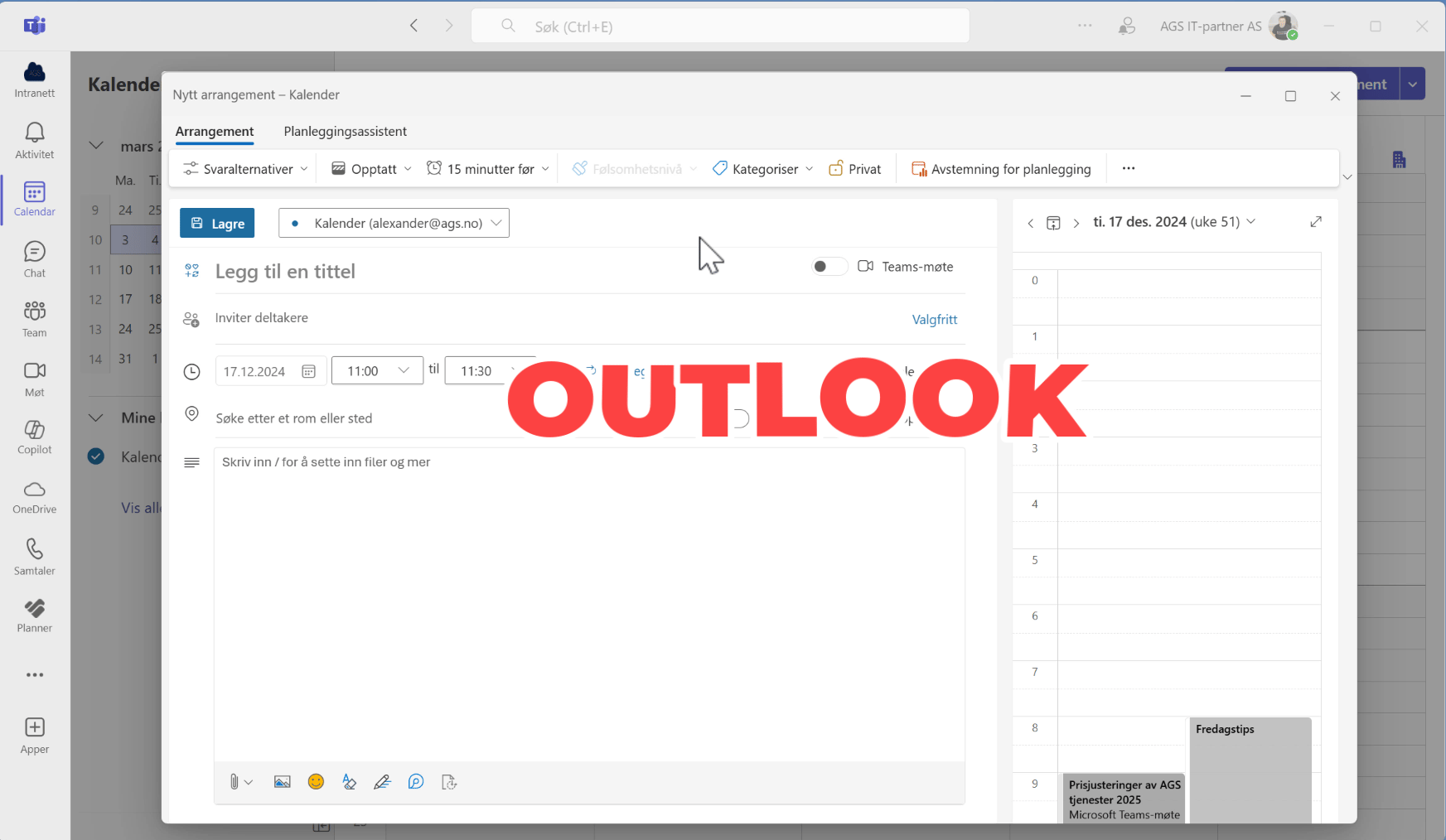Open the date picker calendar icon
This screenshot has height=840, width=1446.
[308, 371]
